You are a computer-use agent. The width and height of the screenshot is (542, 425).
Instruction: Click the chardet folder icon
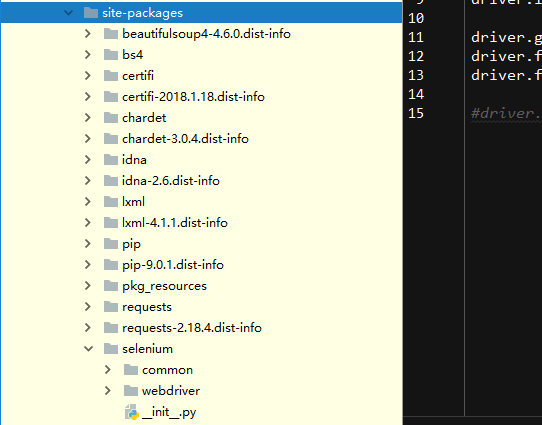(x=111, y=118)
